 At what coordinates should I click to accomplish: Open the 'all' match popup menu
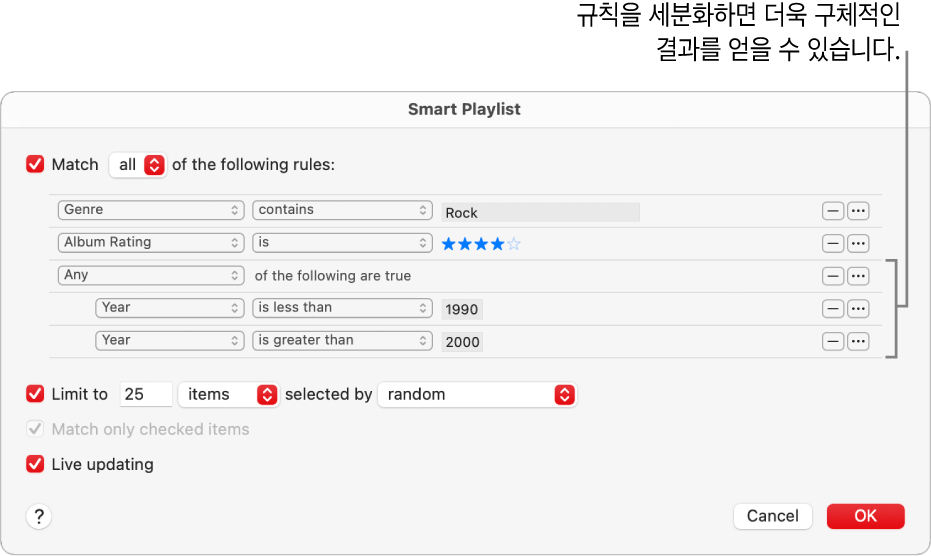click(x=137, y=165)
